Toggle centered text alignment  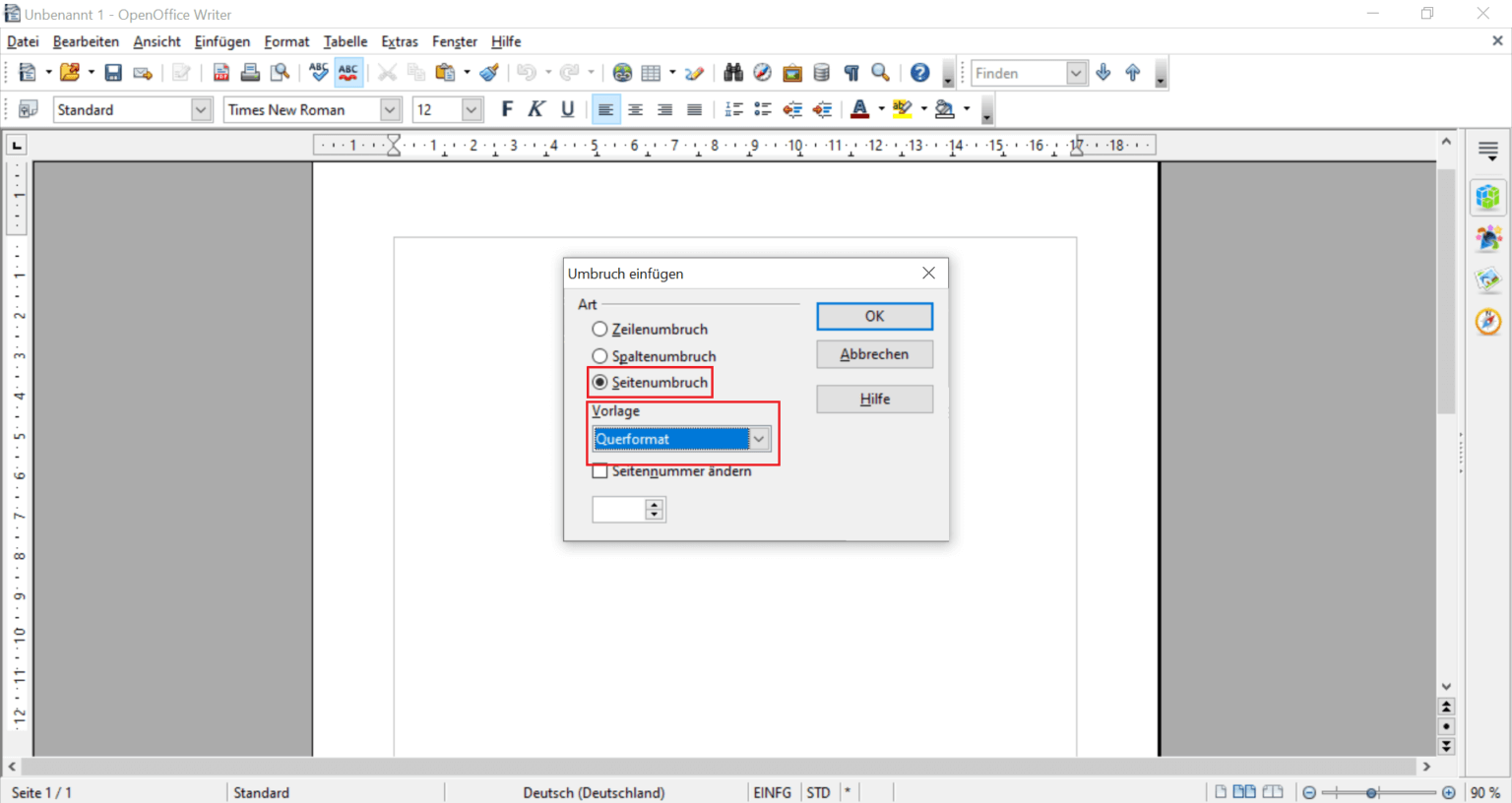(x=635, y=109)
